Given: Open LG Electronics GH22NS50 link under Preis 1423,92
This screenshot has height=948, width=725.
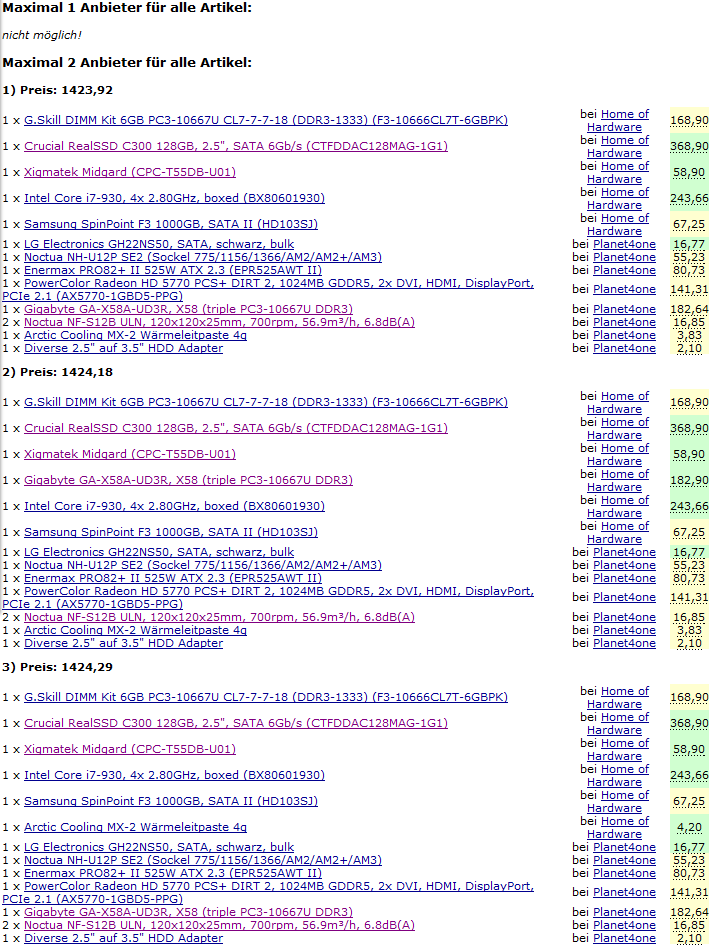Looking at the screenshot, I should 159,244.
